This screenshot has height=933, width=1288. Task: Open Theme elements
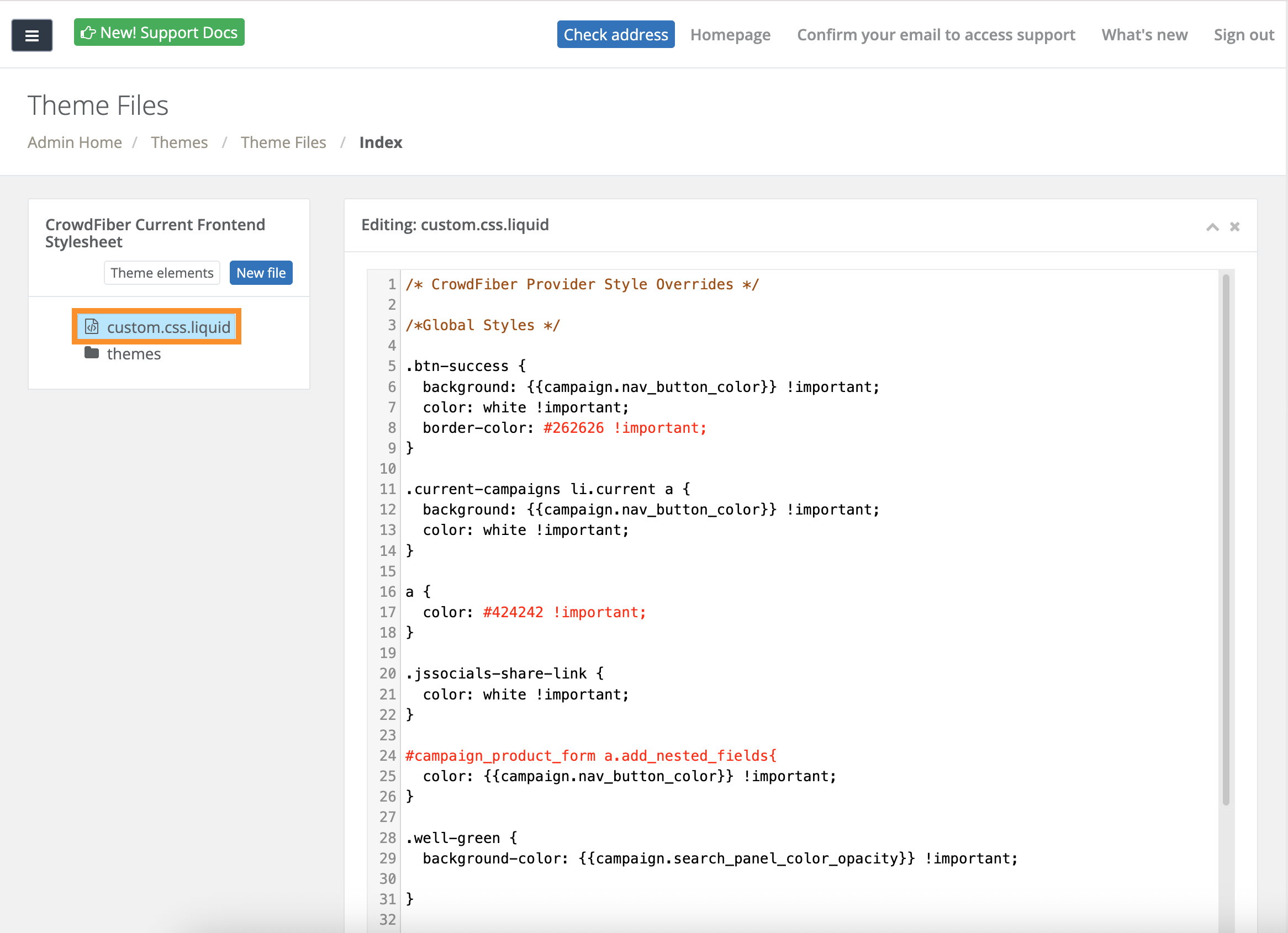162,273
